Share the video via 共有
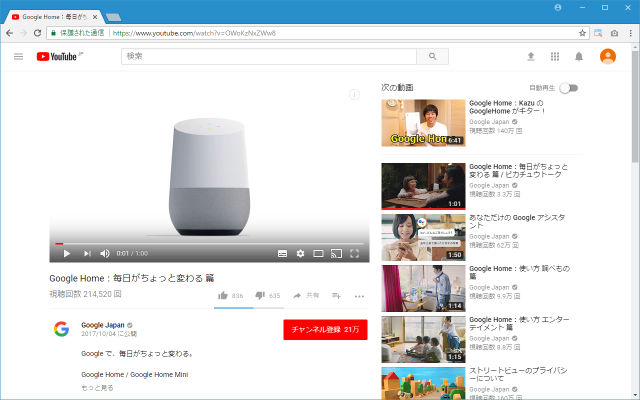 point(306,296)
